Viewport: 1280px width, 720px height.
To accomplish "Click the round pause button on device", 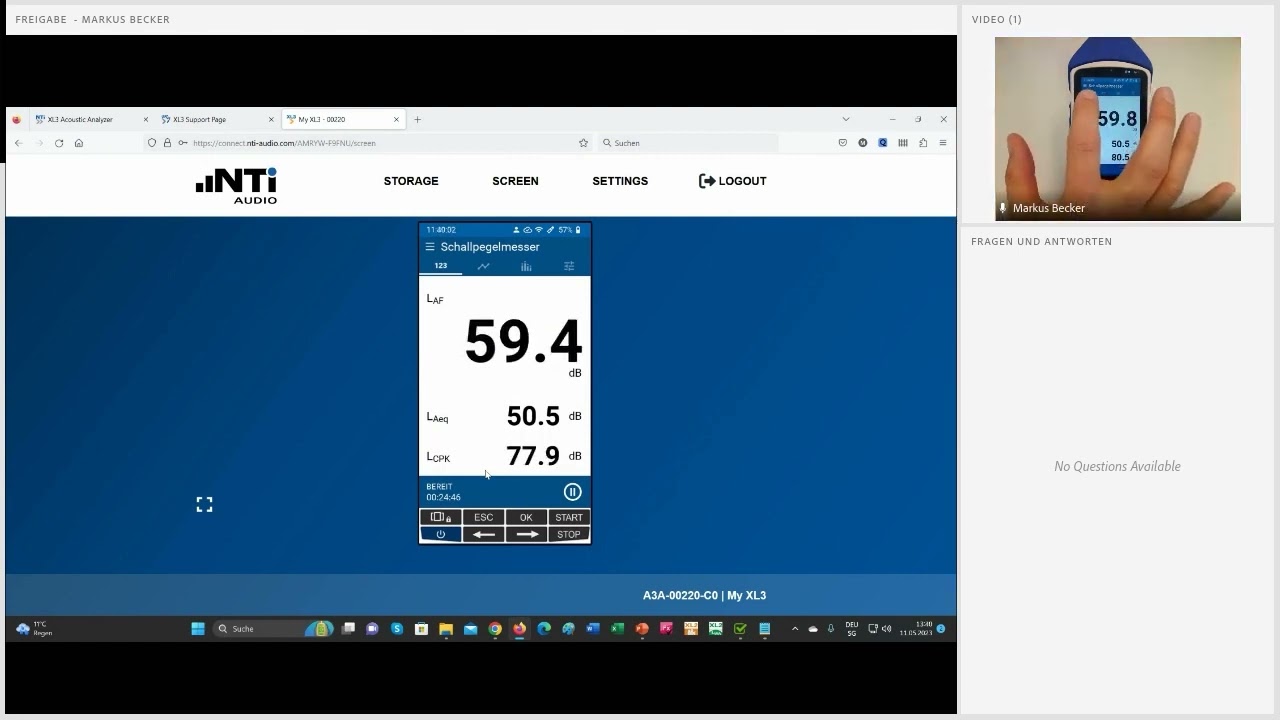I will [x=572, y=492].
